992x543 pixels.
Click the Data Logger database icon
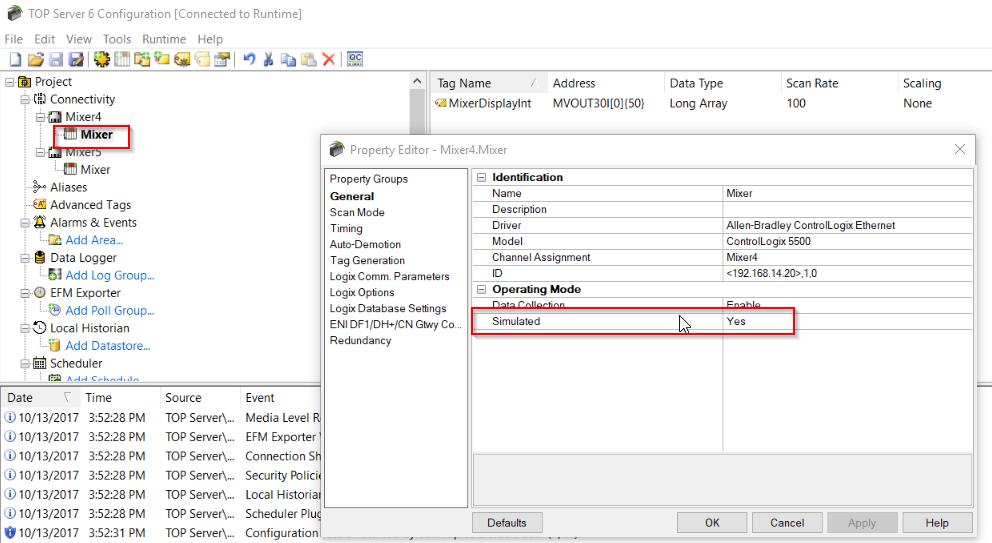tap(39, 258)
